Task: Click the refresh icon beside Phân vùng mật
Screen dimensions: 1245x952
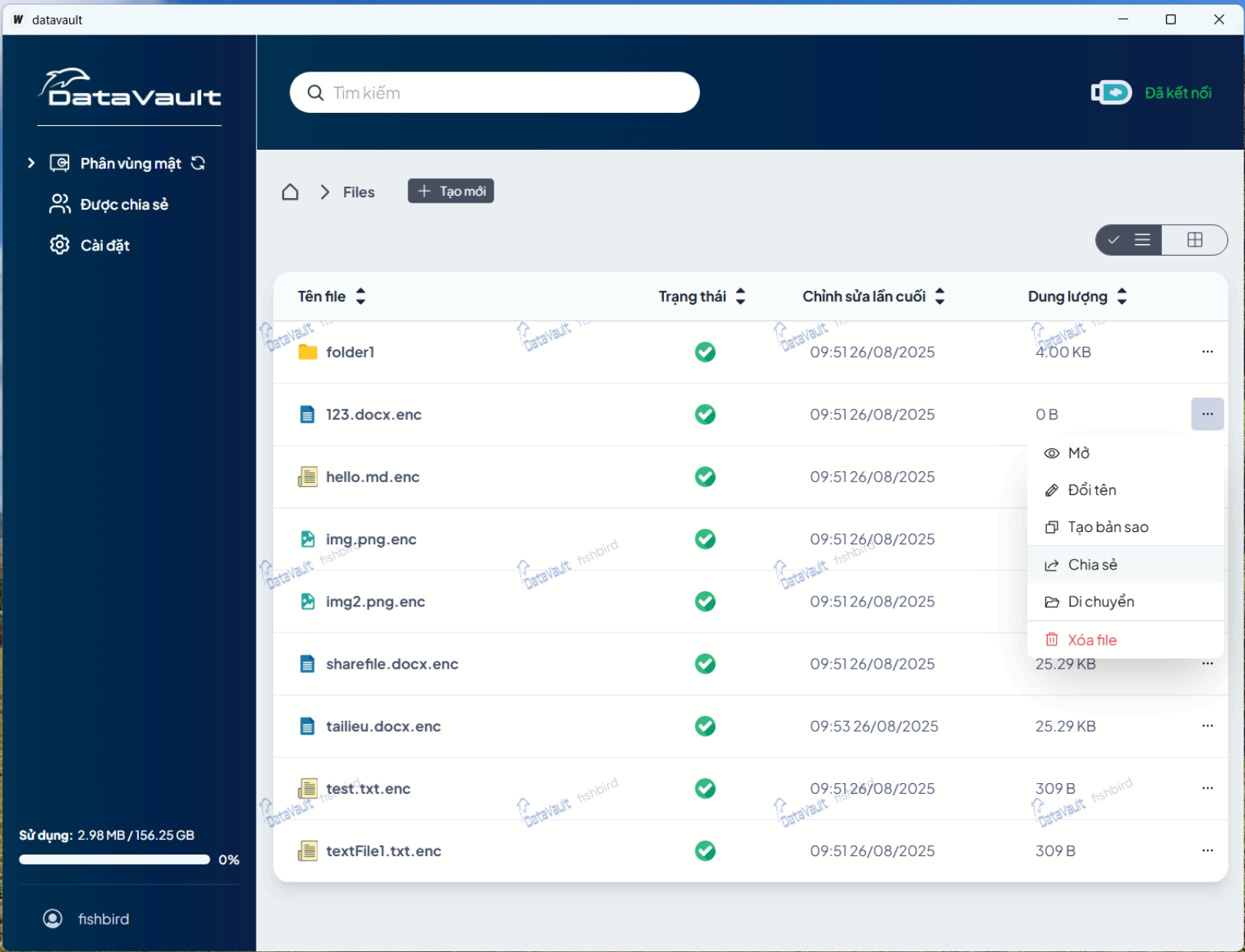Action: (198, 163)
